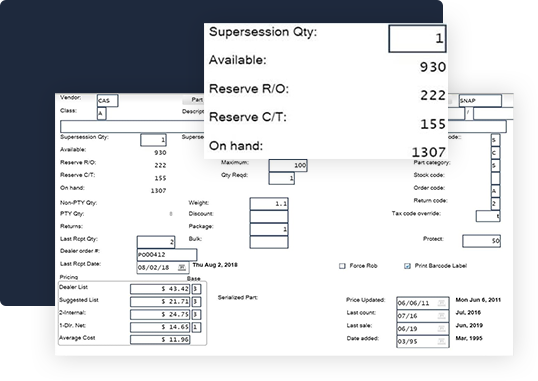Select the Weight field showing 1.1
The height and width of the screenshot is (381, 538).
point(269,204)
